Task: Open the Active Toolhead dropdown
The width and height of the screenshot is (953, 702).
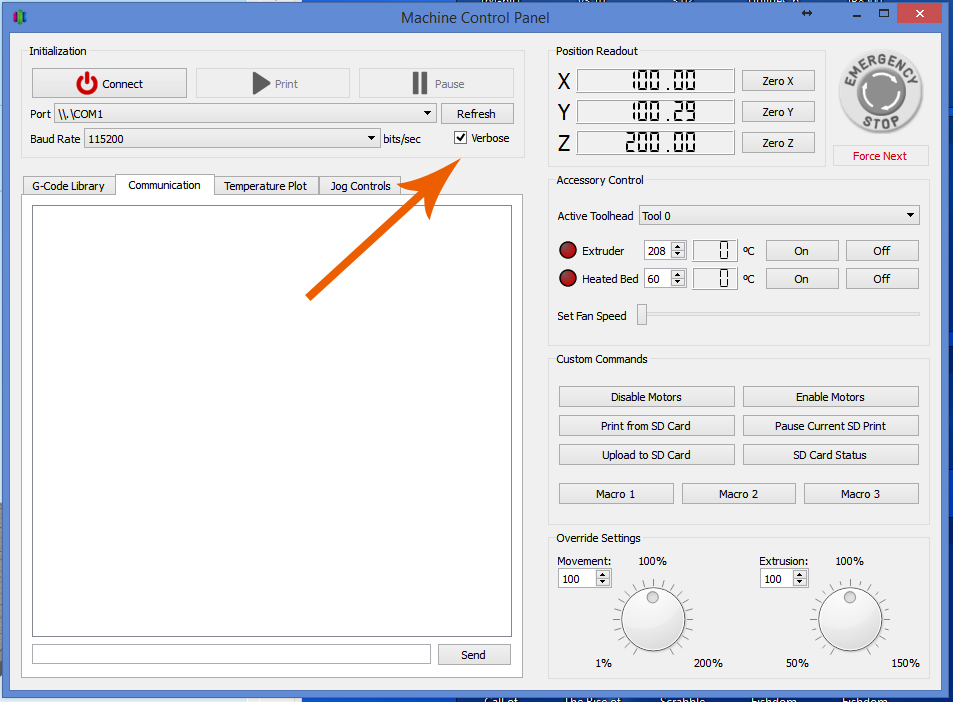Action: click(x=779, y=215)
